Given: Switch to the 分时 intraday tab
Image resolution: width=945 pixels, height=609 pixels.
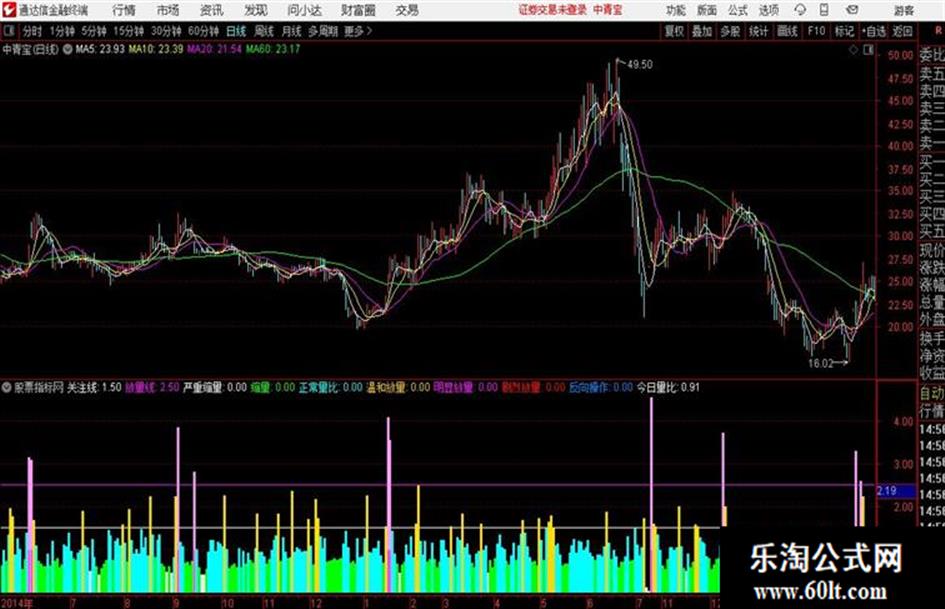Looking at the screenshot, I should click(x=32, y=31).
